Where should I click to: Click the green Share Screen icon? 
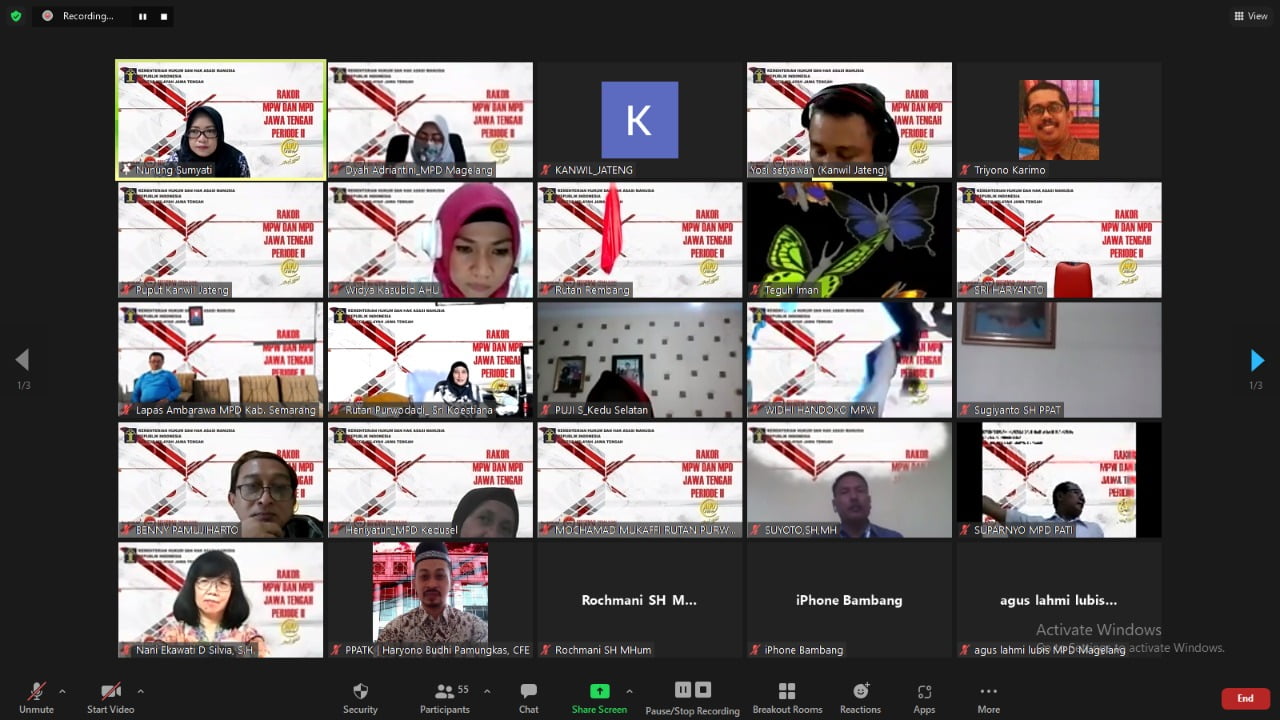(599, 691)
